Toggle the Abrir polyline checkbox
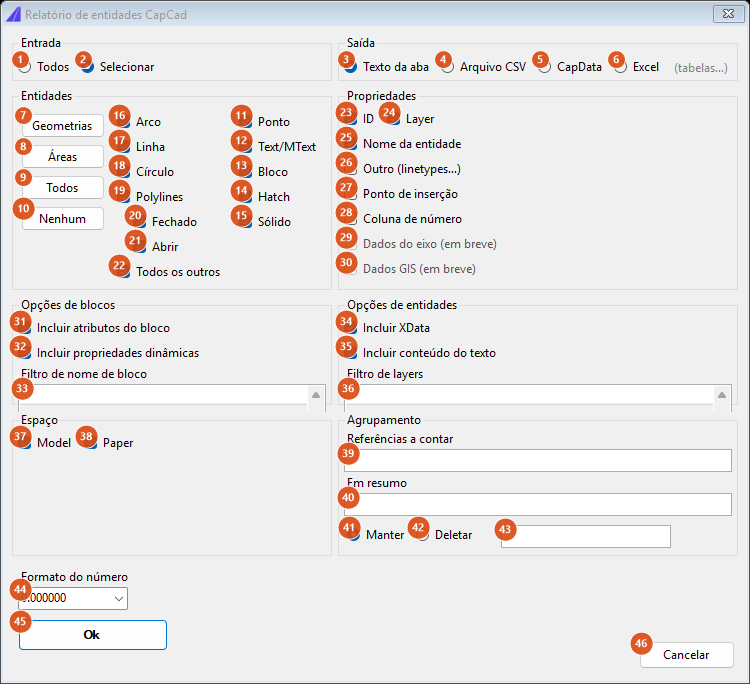The width and height of the screenshot is (750, 684). [140, 247]
